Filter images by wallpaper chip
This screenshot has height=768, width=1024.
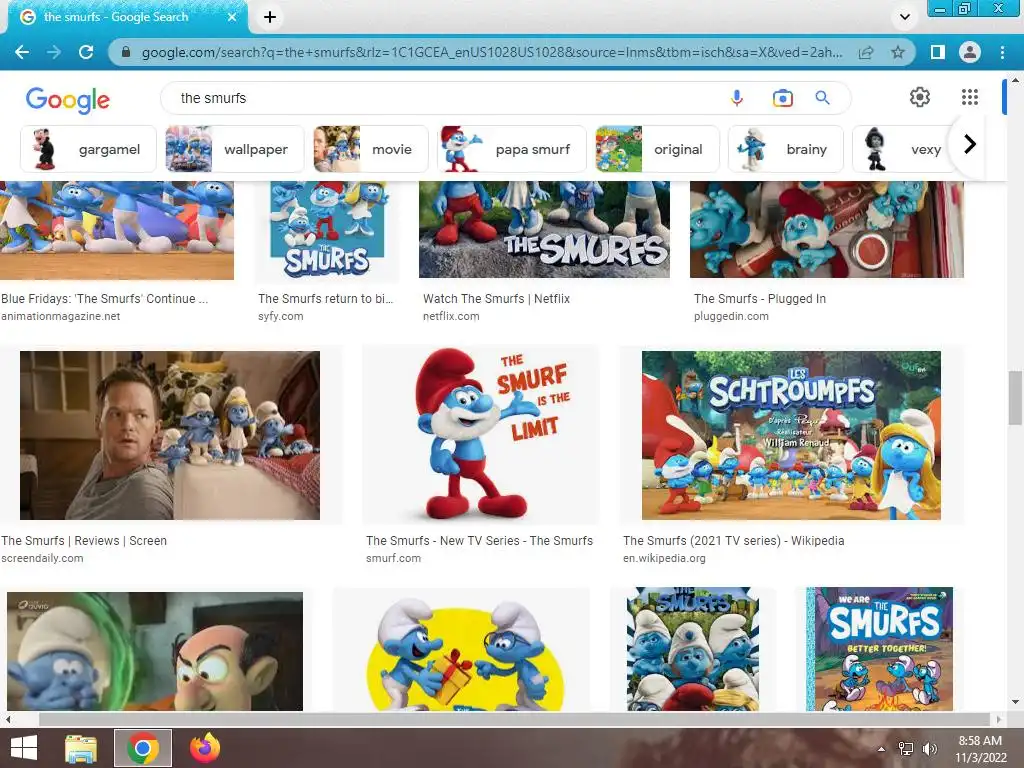point(234,149)
